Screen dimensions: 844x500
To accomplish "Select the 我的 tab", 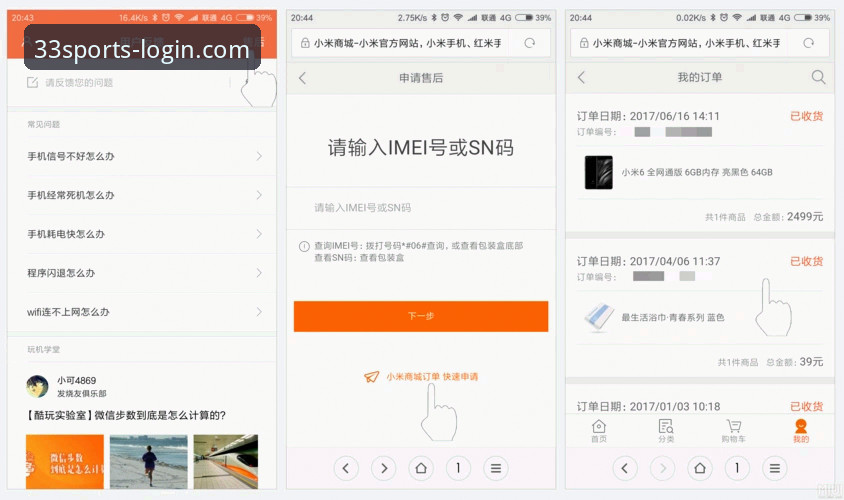I will [x=801, y=431].
